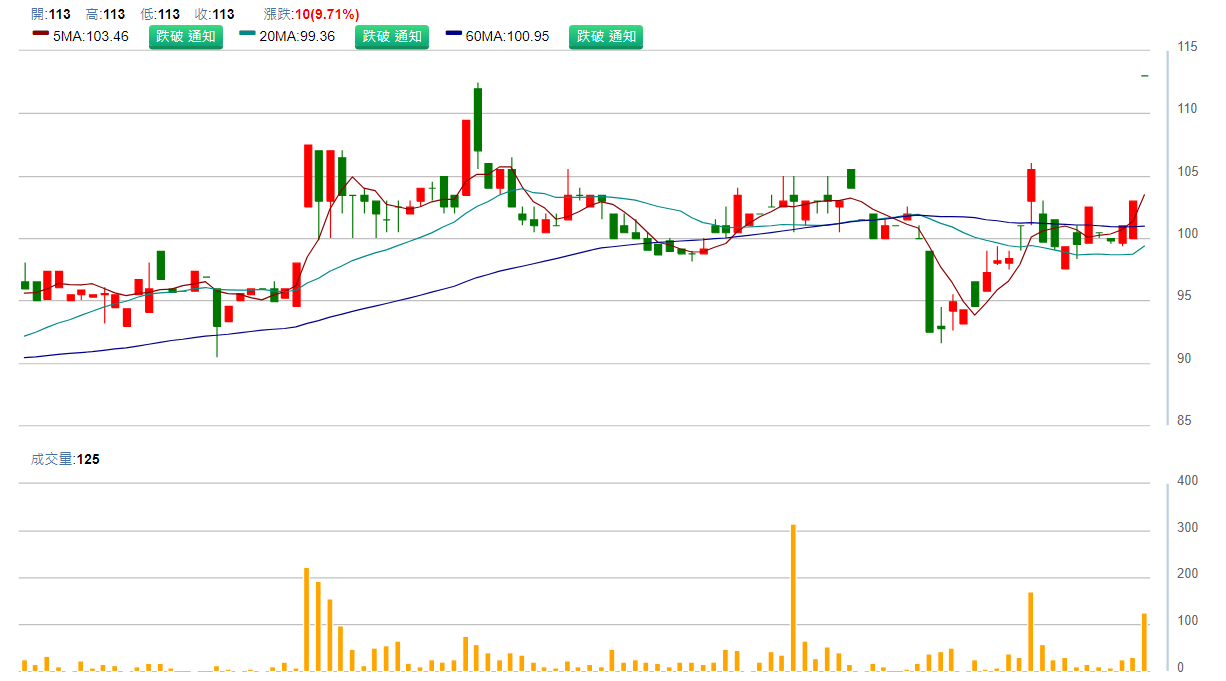Click the 400 volume axis label
1226x681 pixels.
coord(1188,481)
